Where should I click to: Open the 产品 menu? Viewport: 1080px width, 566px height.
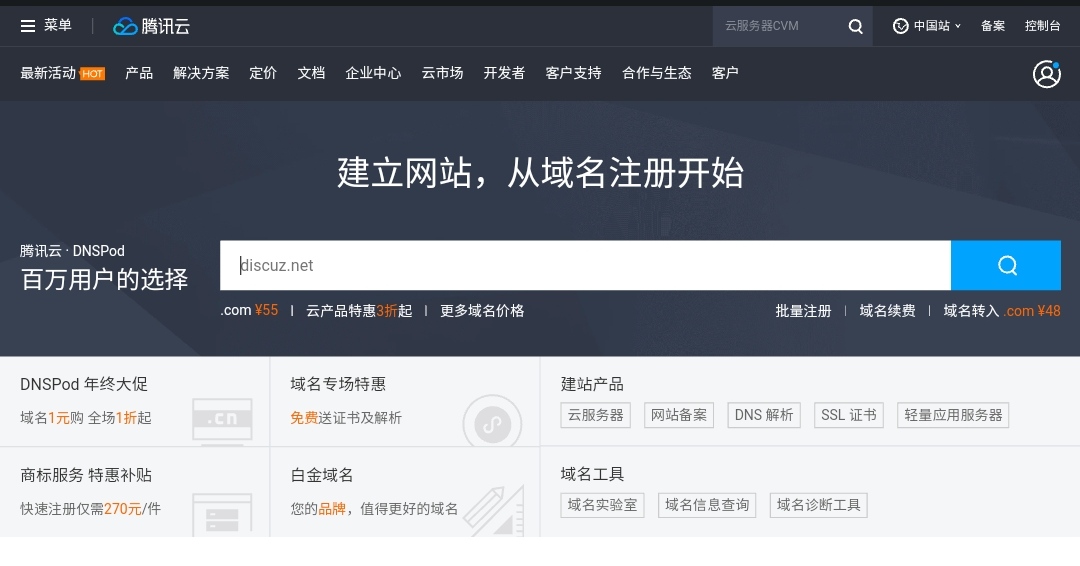tap(139, 73)
